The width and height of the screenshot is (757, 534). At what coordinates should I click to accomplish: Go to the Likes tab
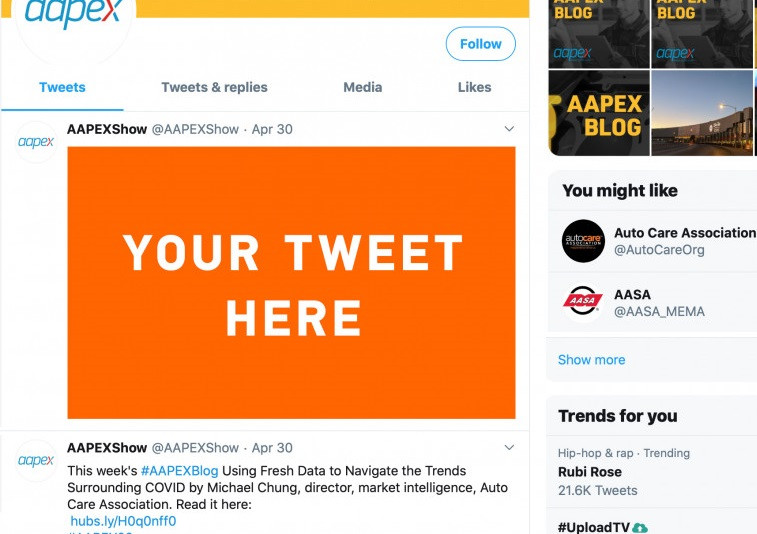474,87
